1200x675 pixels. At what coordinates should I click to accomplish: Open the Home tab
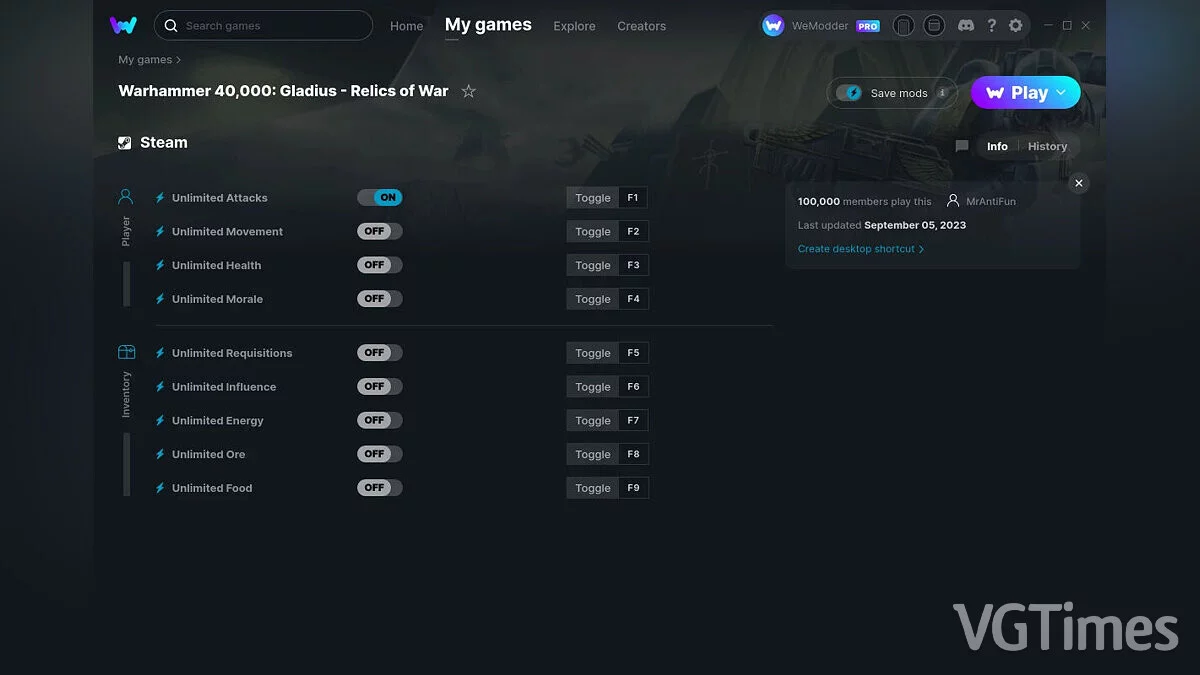[x=407, y=26]
